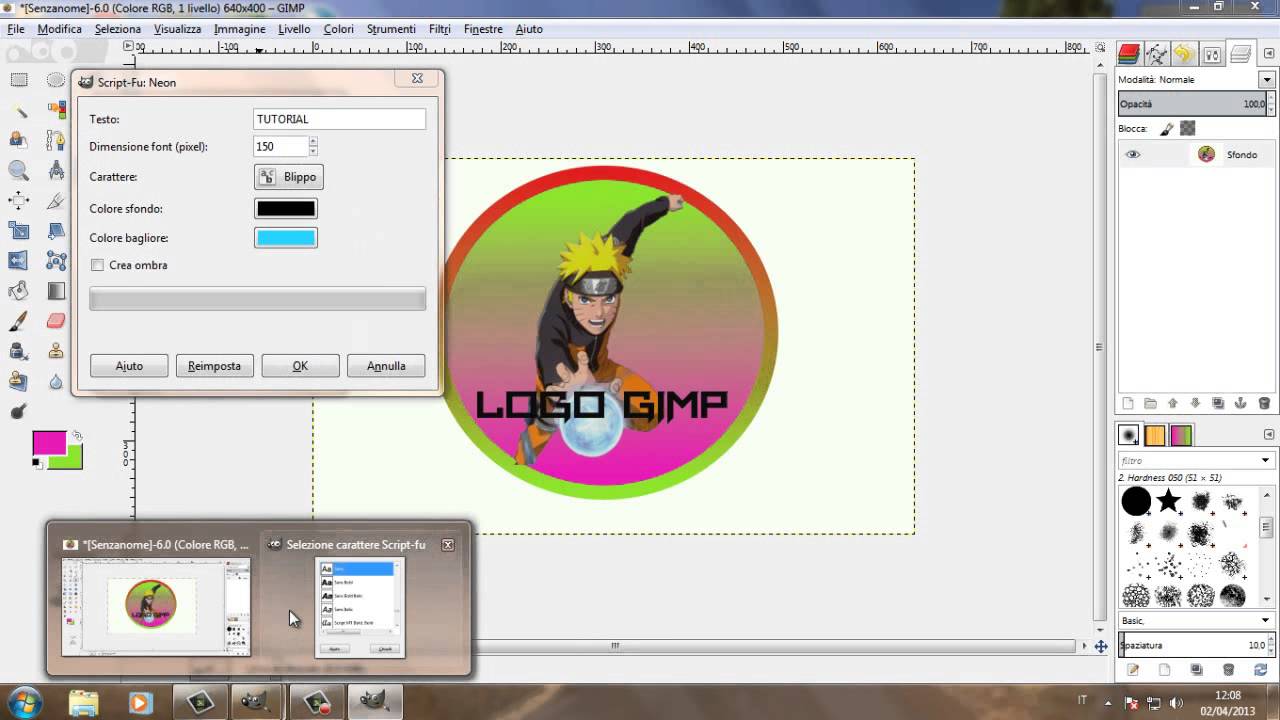Create a new layer in Layers panel

pos(1128,403)
